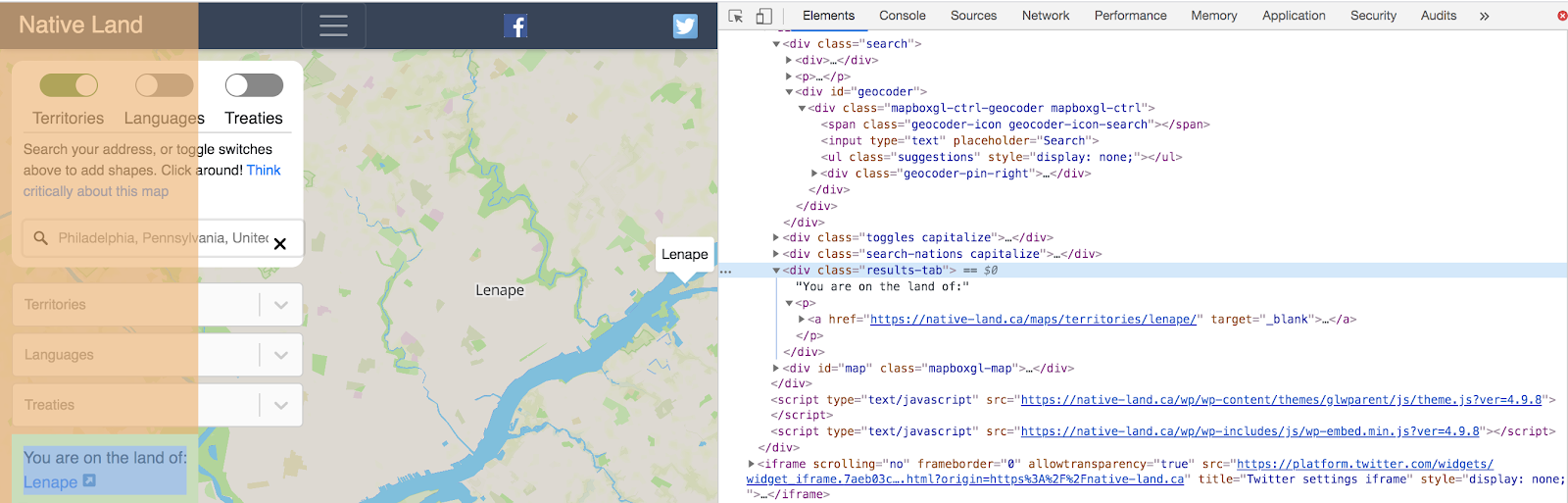Open the Audits tab

tap(1439, 16)
